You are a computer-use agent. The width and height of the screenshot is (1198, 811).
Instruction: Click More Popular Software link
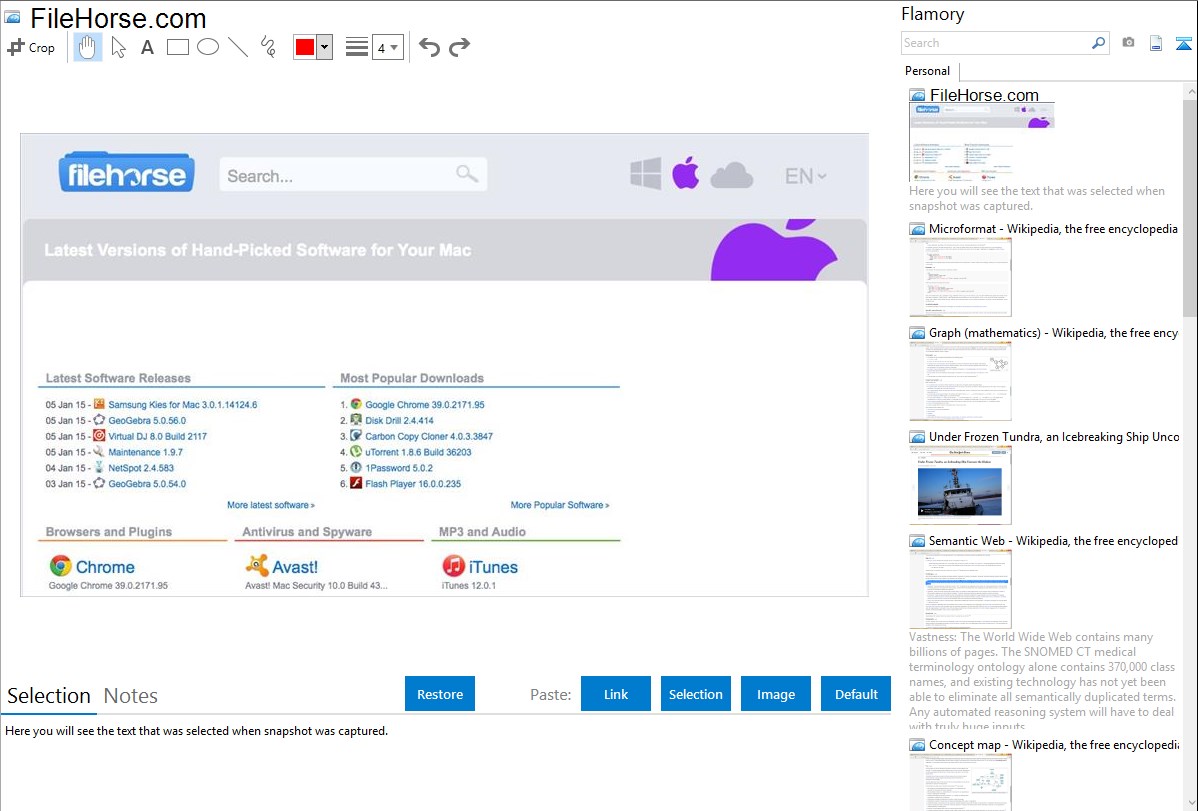pos(559,505)
